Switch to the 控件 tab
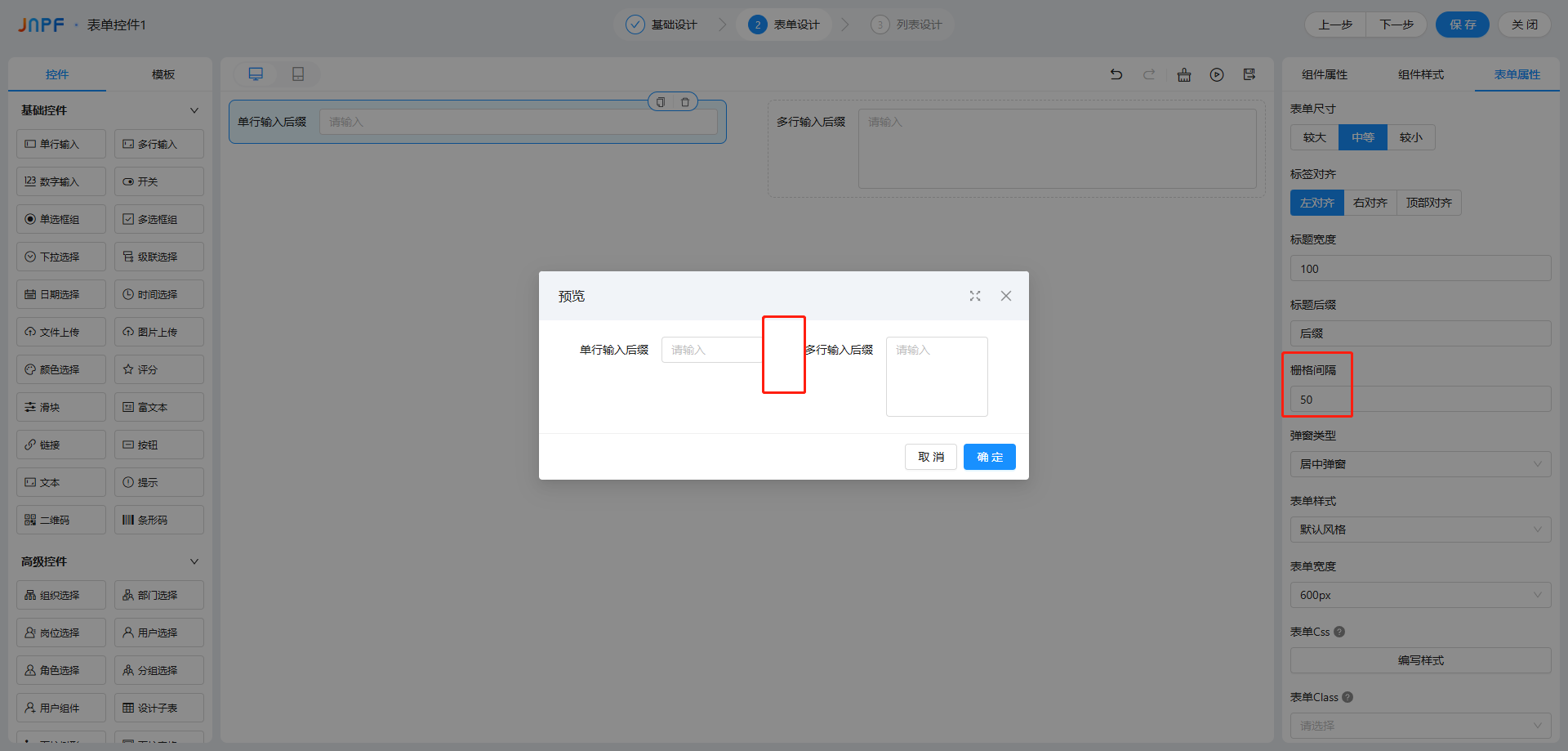 click(x=57, y=74)
